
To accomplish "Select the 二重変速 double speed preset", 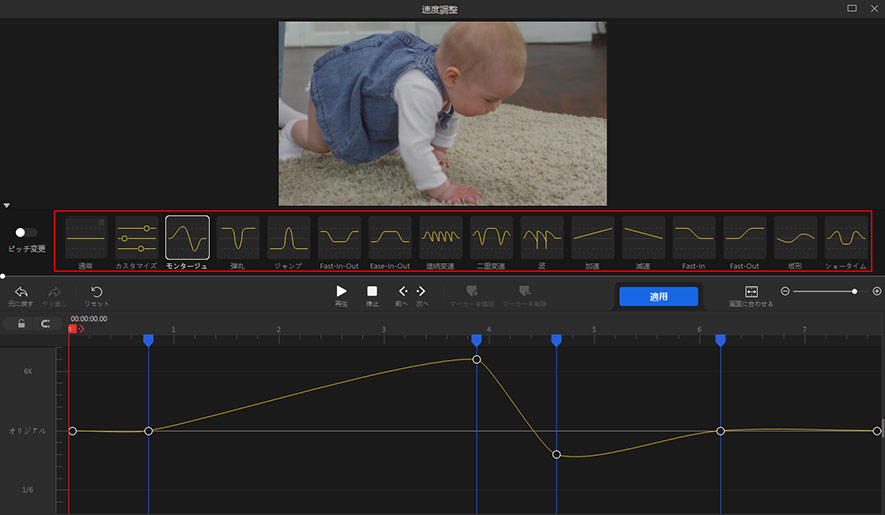I will coord(491,238).
